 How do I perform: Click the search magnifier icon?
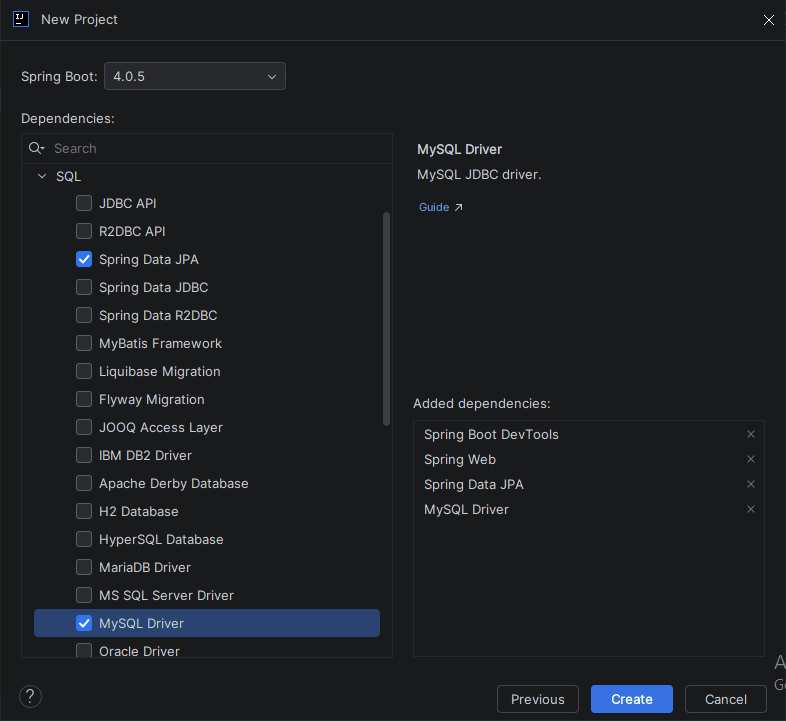point(36,148)
